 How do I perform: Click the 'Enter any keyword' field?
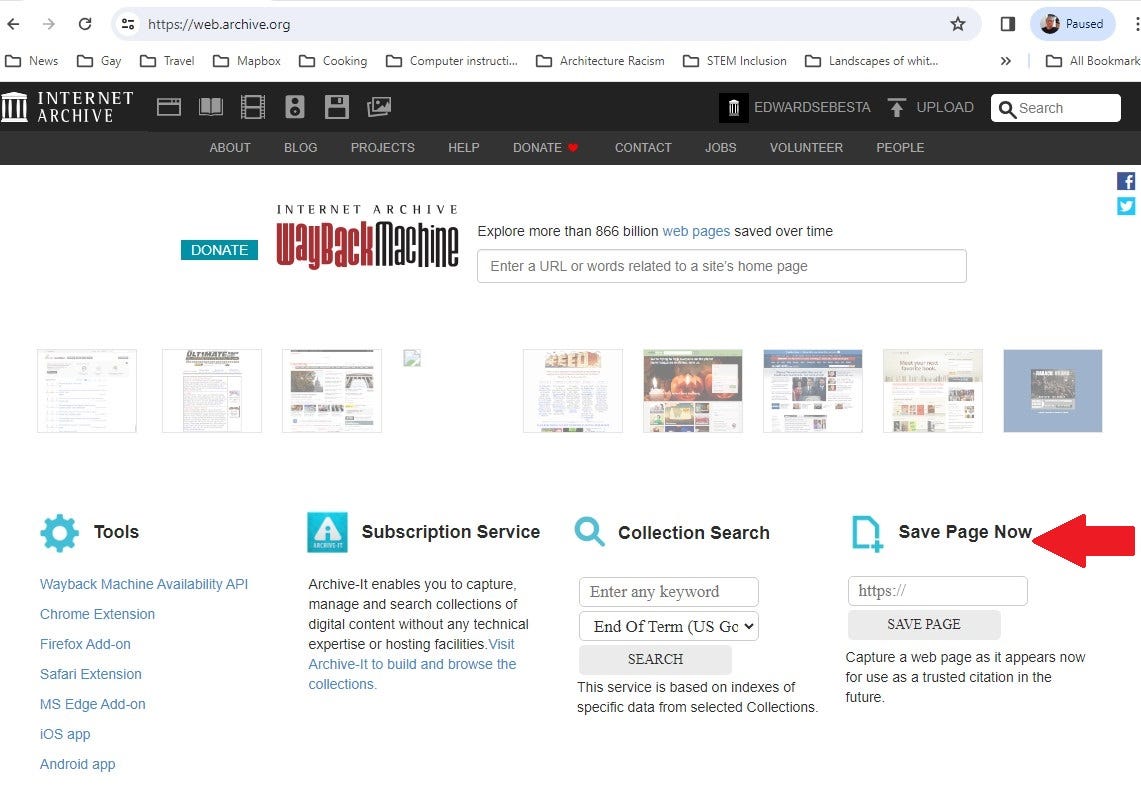point(669,592)
